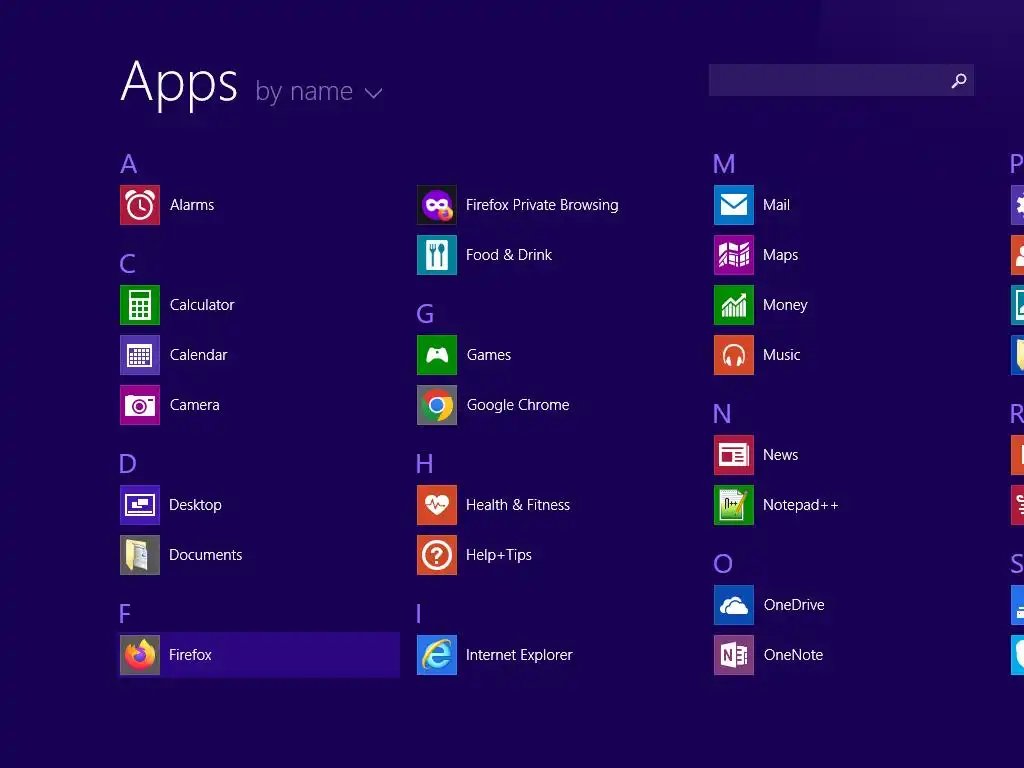The width and height of the screenshot is (1024, 768).
Task: Click the 'Alarms' label text
Action: tap(192, 205)
